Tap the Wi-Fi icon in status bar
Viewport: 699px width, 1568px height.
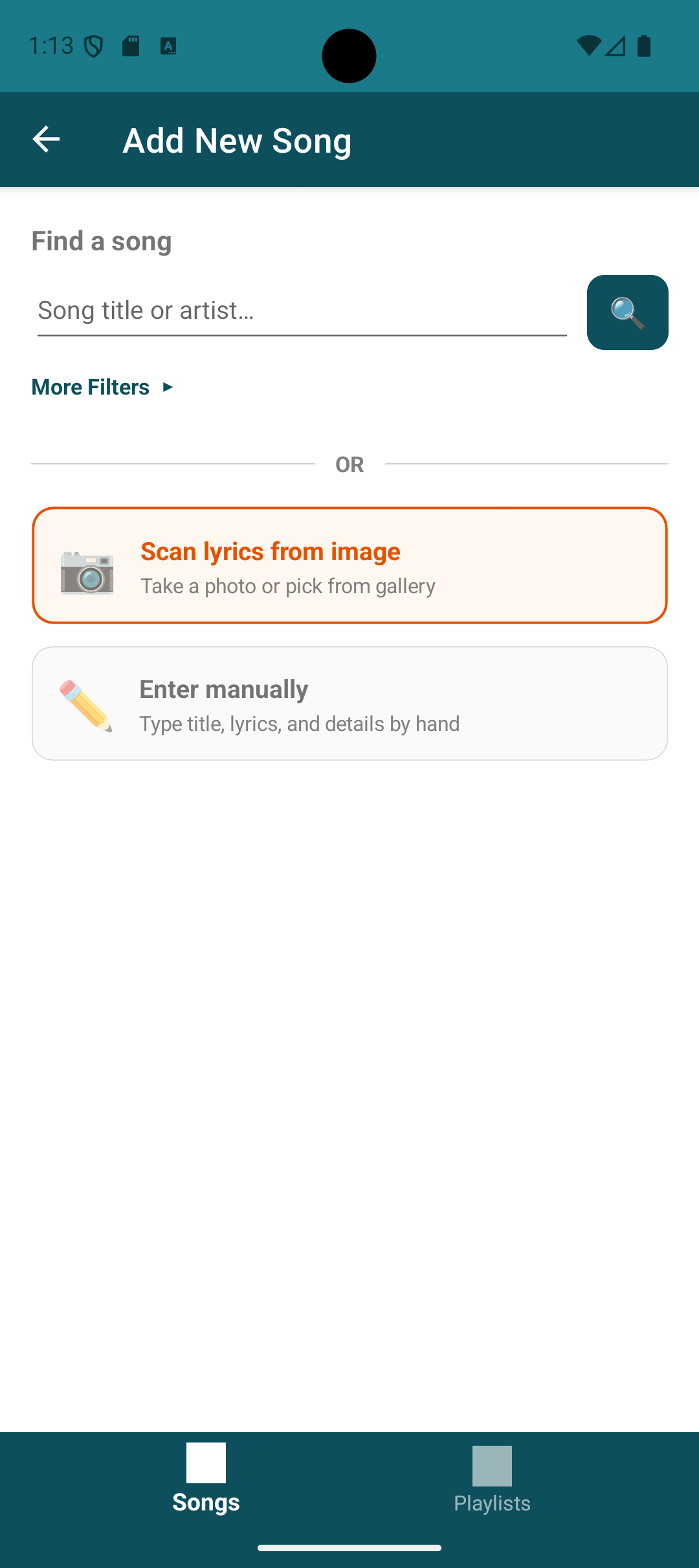click(x=588, y=46)
